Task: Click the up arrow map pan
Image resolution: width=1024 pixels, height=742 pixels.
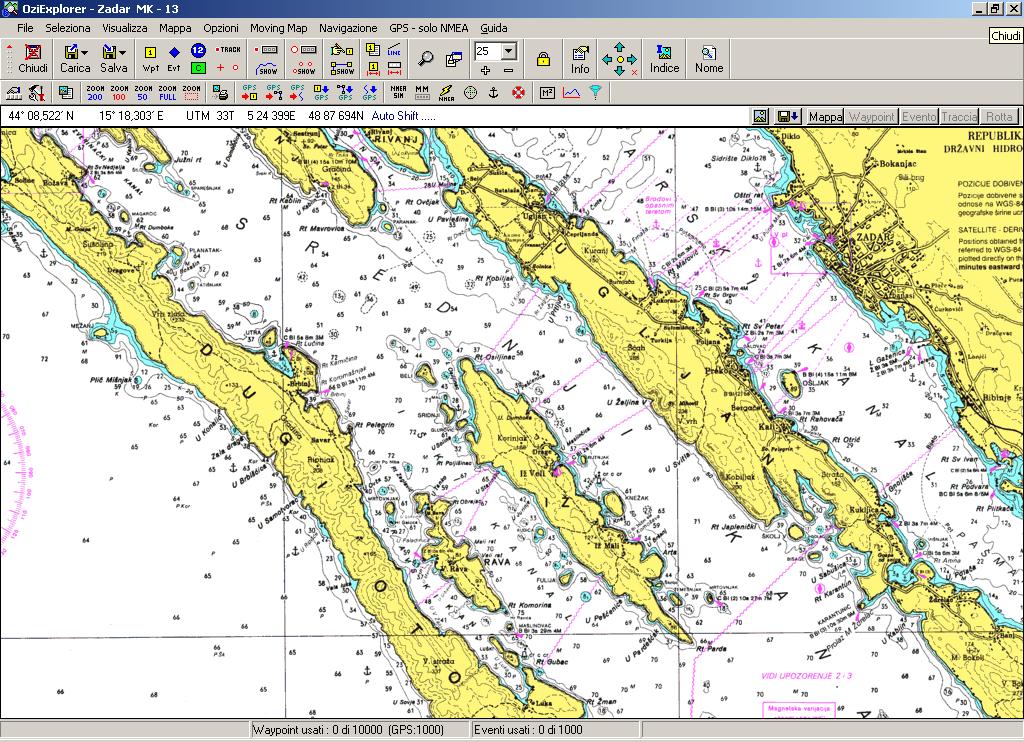Action: (x=619, y=47)
